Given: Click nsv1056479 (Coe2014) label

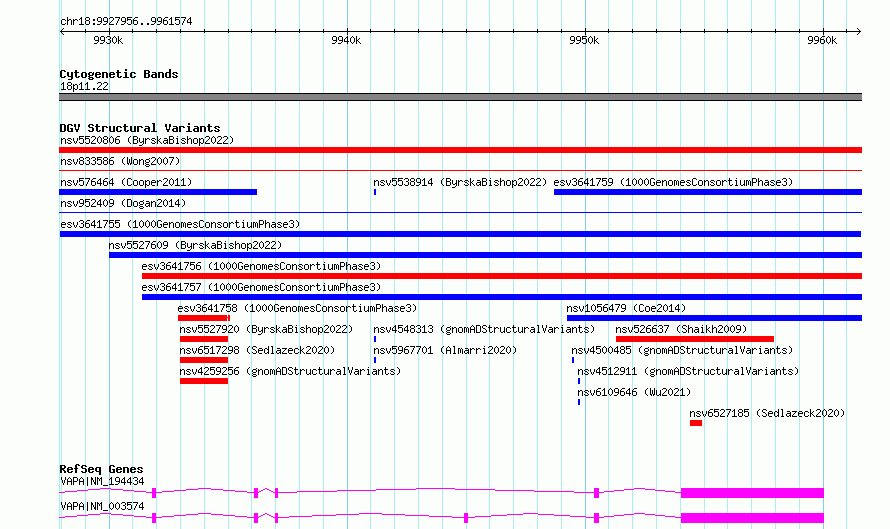Looking at the screenshot, I should (x=626, y=308).
